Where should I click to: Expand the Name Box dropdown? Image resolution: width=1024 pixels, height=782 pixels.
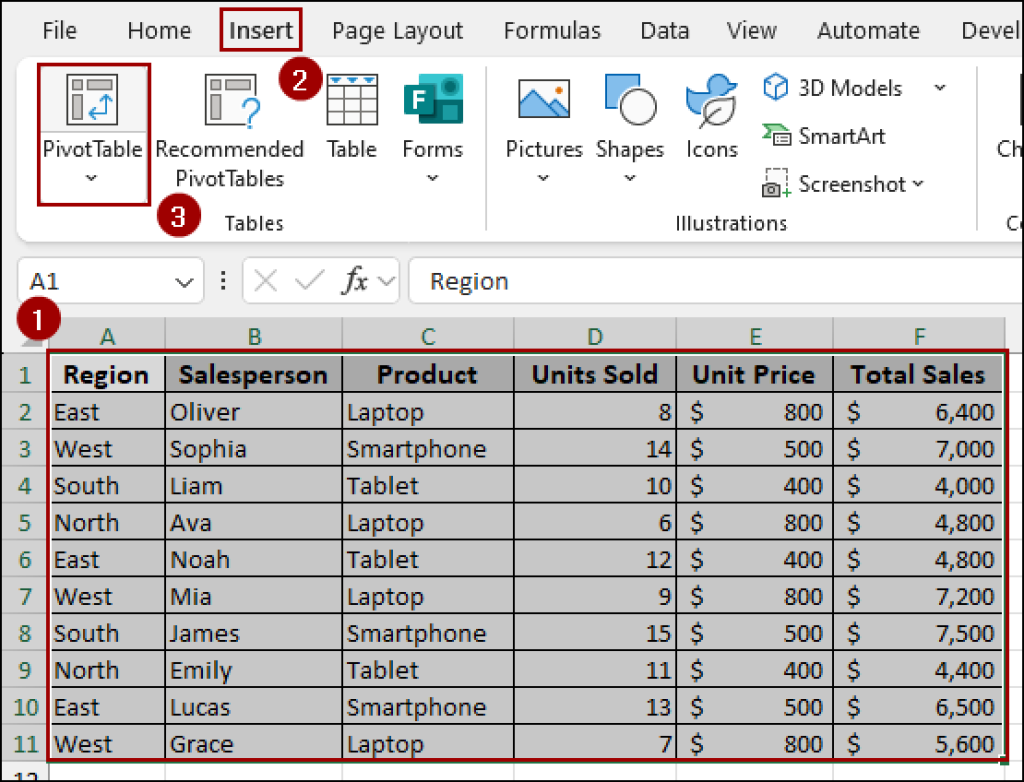(184, 282)
